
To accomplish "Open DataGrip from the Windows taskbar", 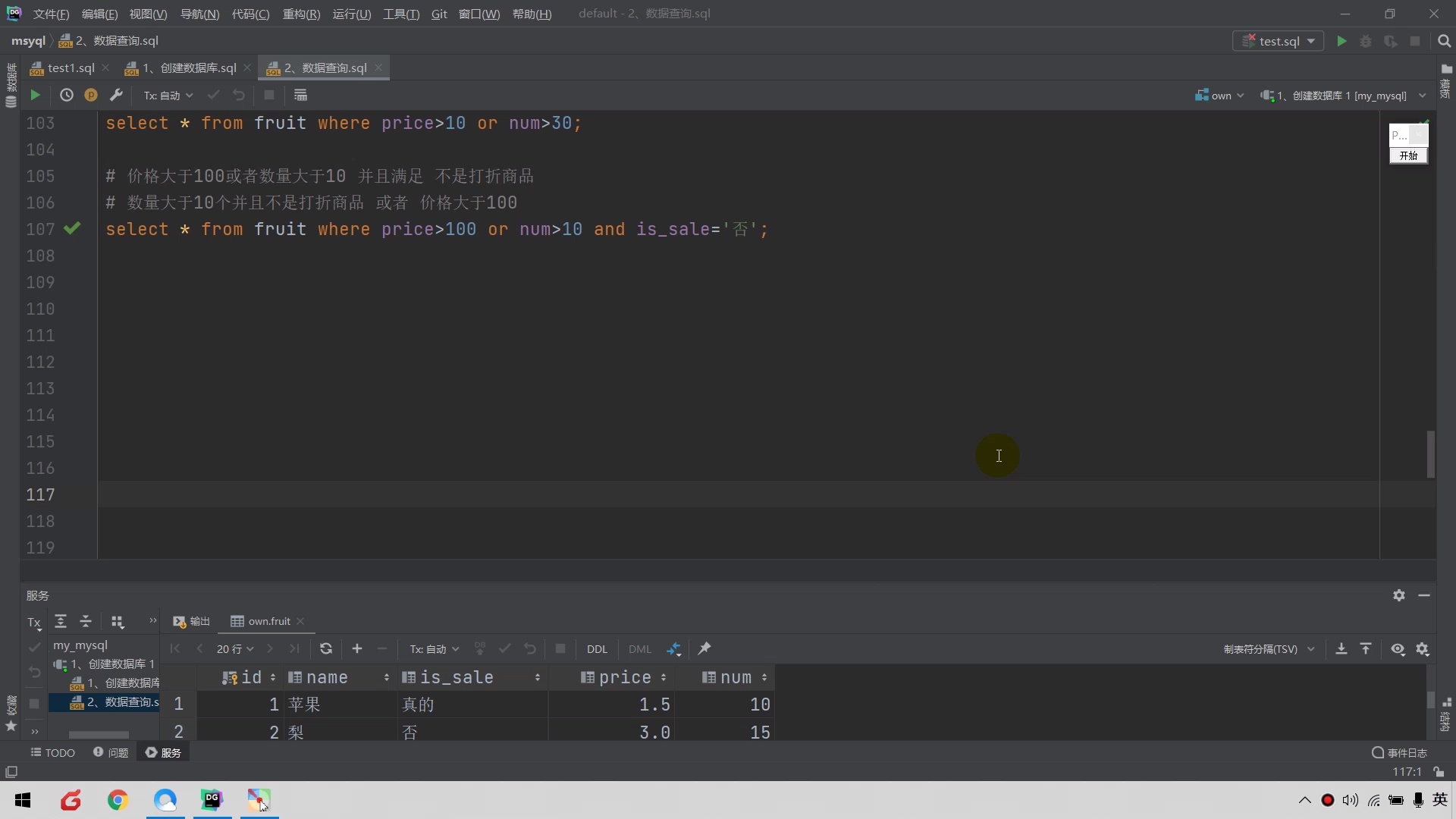I will pos(212,800).
